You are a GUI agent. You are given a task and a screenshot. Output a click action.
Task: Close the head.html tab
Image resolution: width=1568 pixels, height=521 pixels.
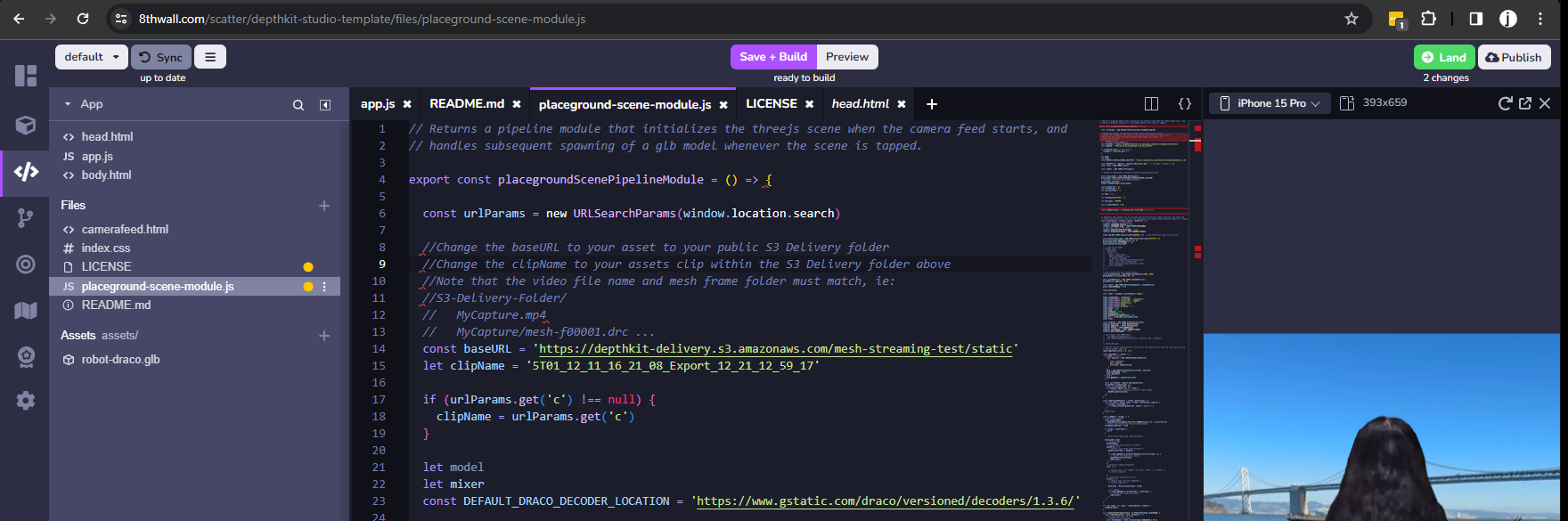[902, 104]
